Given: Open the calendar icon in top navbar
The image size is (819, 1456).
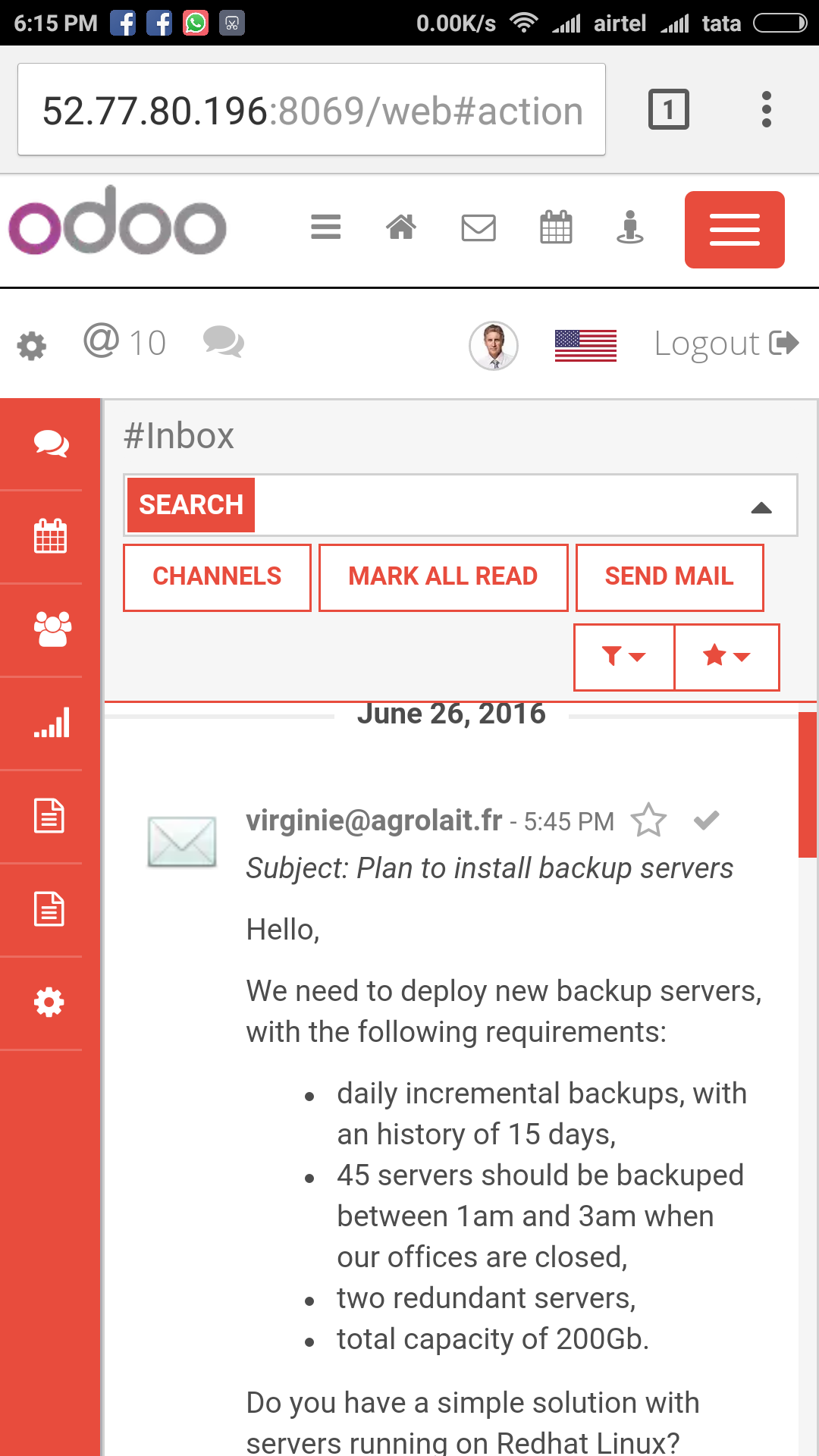Looking at the screenshot, I should click(x=556, y=227).
